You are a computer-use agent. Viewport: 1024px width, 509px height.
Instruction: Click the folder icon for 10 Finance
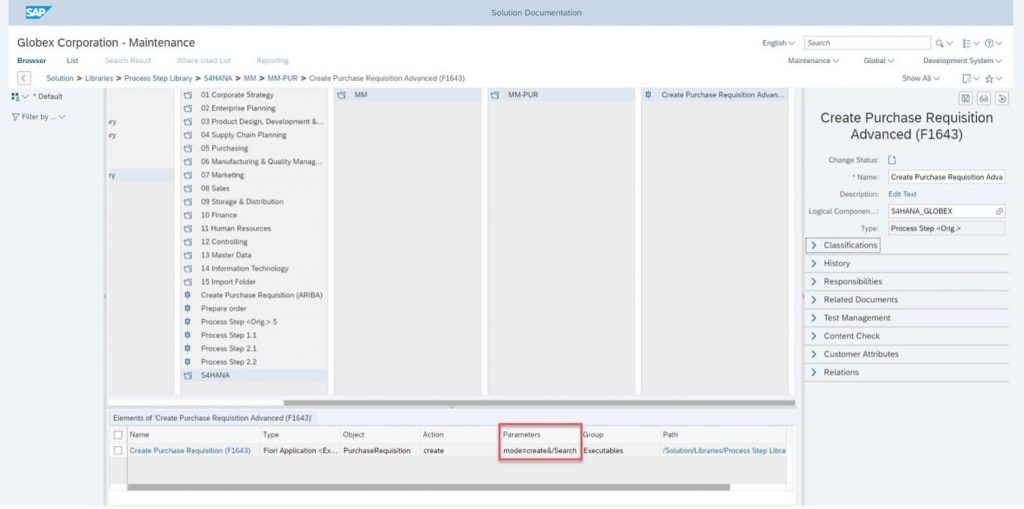188,215
